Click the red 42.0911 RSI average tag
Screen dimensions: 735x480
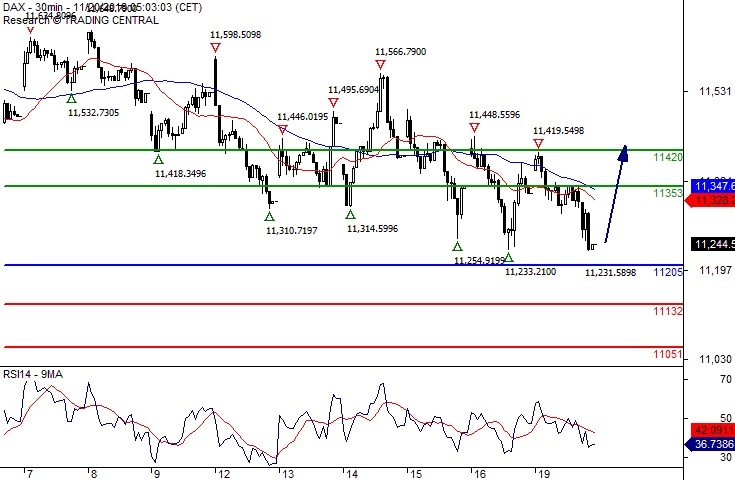[x=713, y=430]
